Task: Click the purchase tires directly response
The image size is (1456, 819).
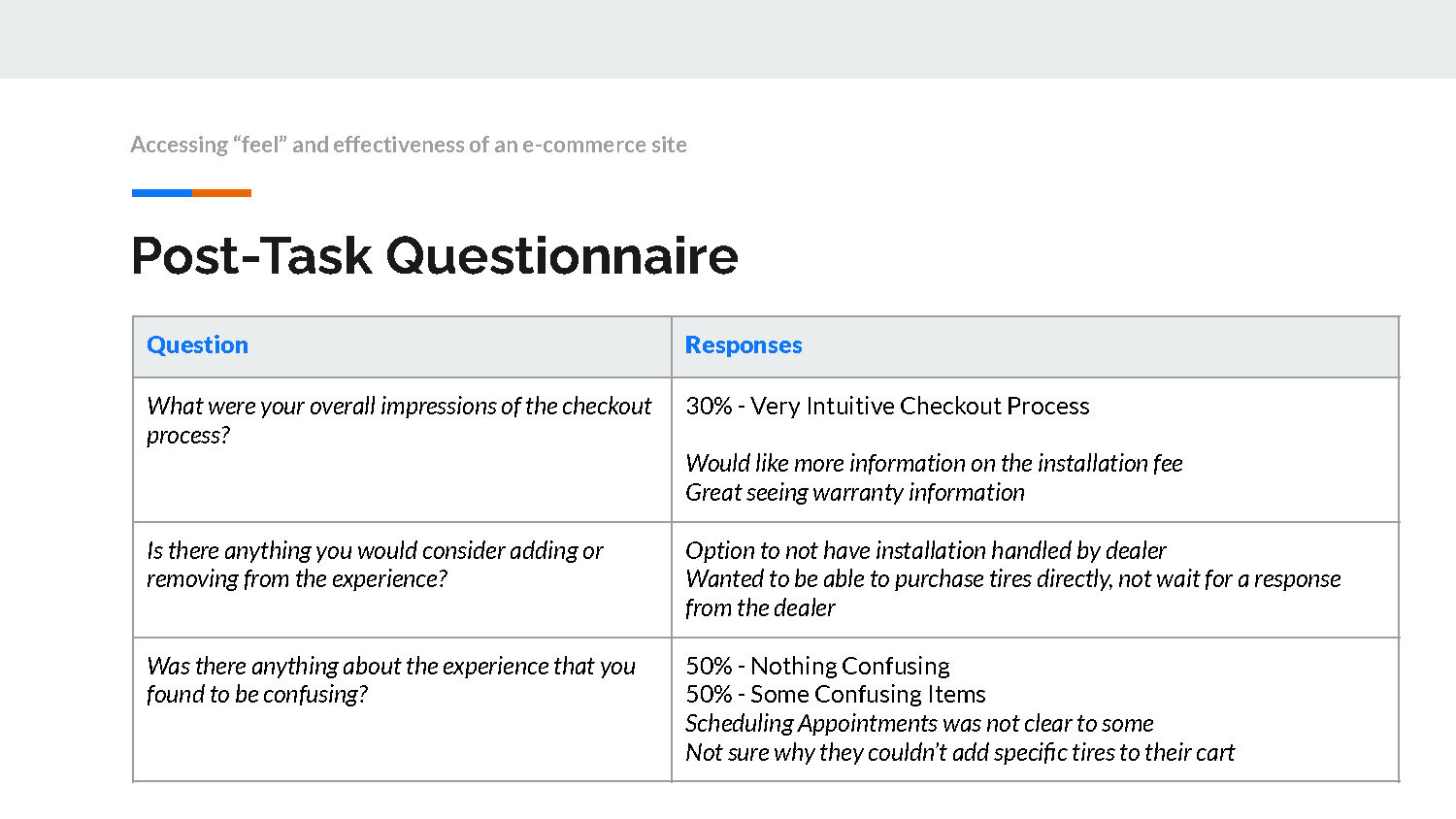Action: 1012,578
